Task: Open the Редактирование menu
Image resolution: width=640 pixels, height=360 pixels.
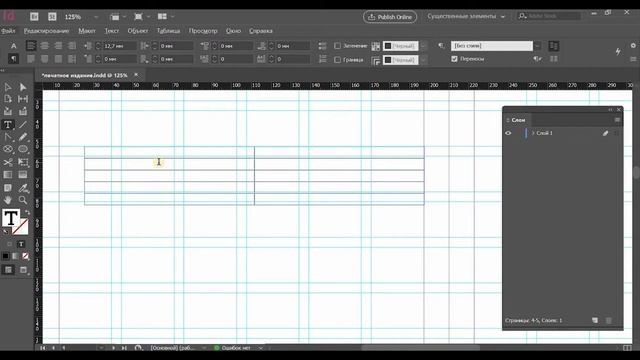Action: click(46, 31)
